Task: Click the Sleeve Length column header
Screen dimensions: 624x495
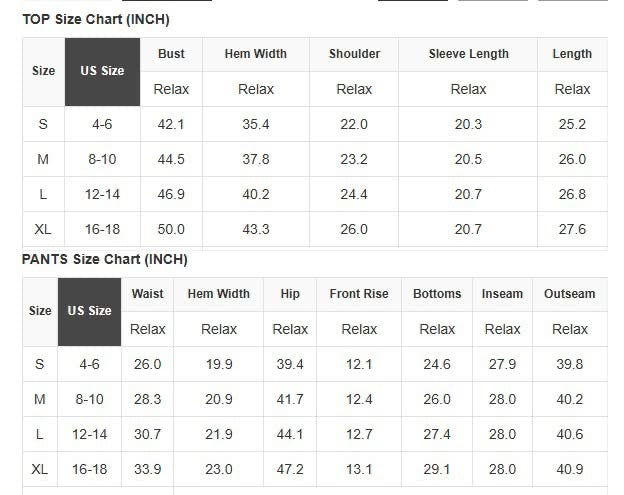Action: (468, 54)
